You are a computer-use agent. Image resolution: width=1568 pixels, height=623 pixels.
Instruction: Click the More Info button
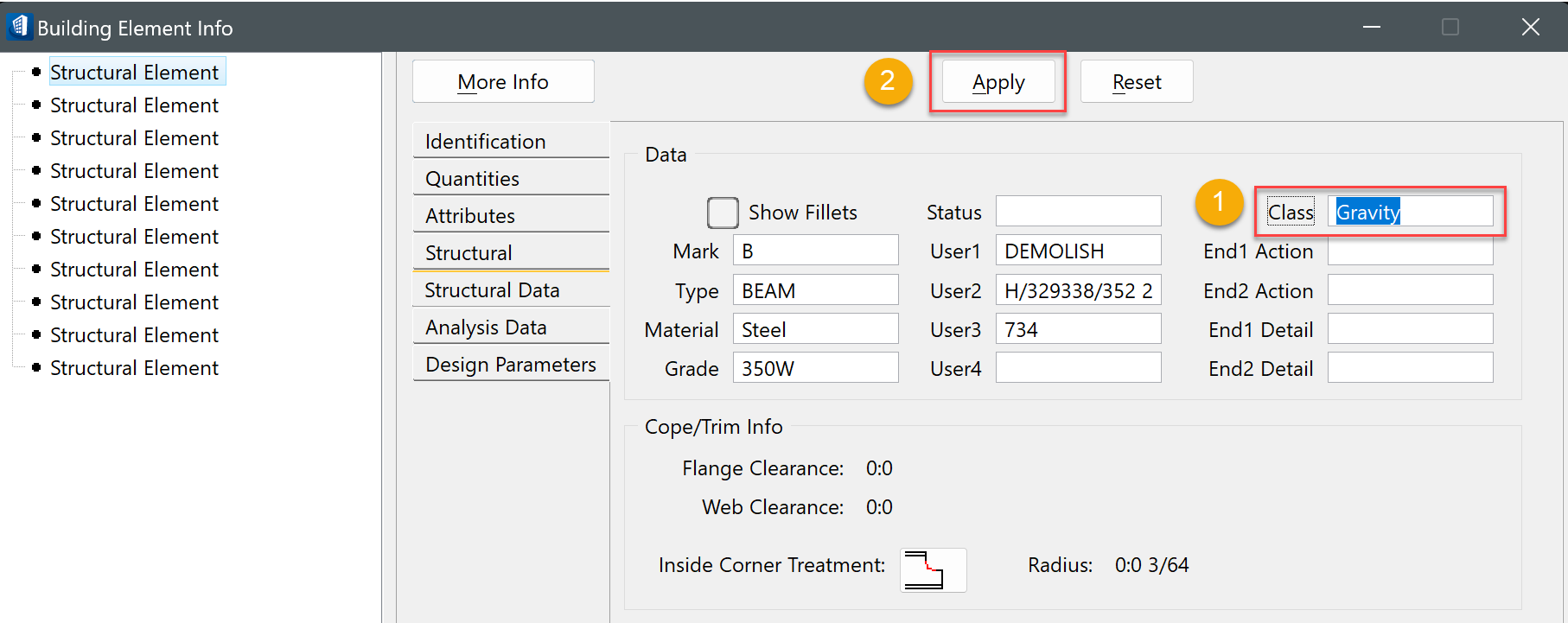point(503,81)
